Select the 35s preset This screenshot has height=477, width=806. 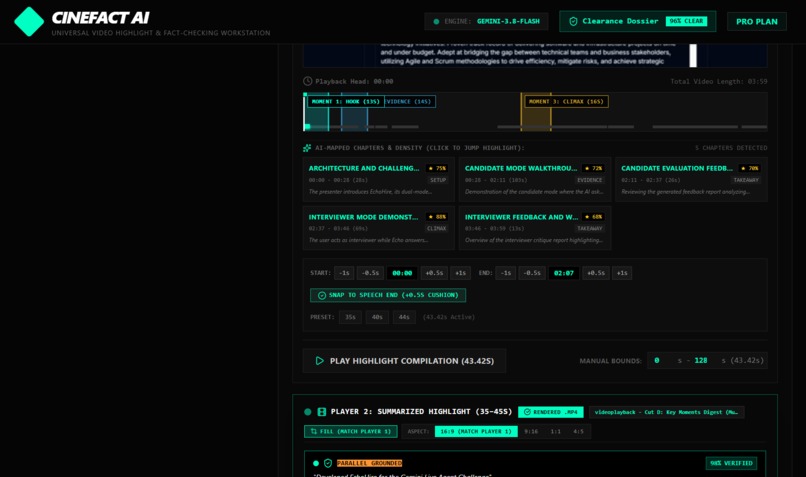tap(351, 317)
